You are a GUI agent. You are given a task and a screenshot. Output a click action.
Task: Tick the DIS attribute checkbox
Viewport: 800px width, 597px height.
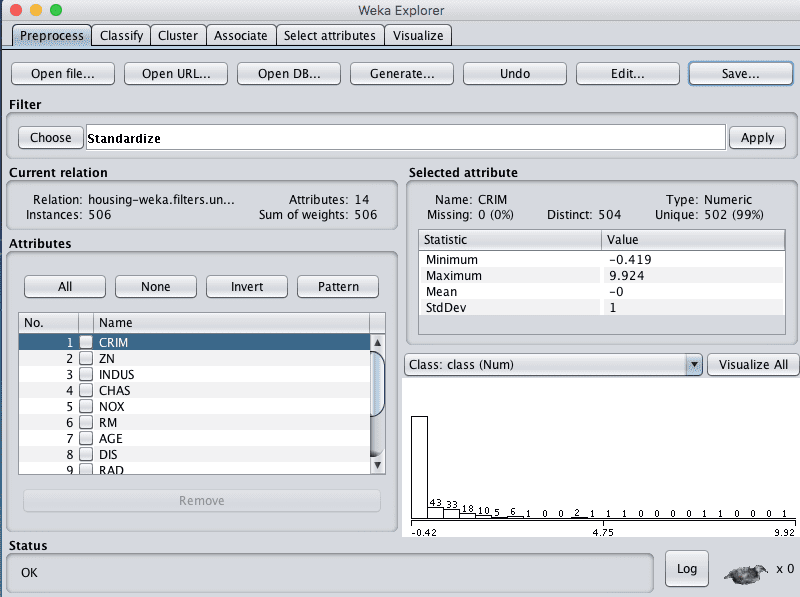click(x=86, y=454)
